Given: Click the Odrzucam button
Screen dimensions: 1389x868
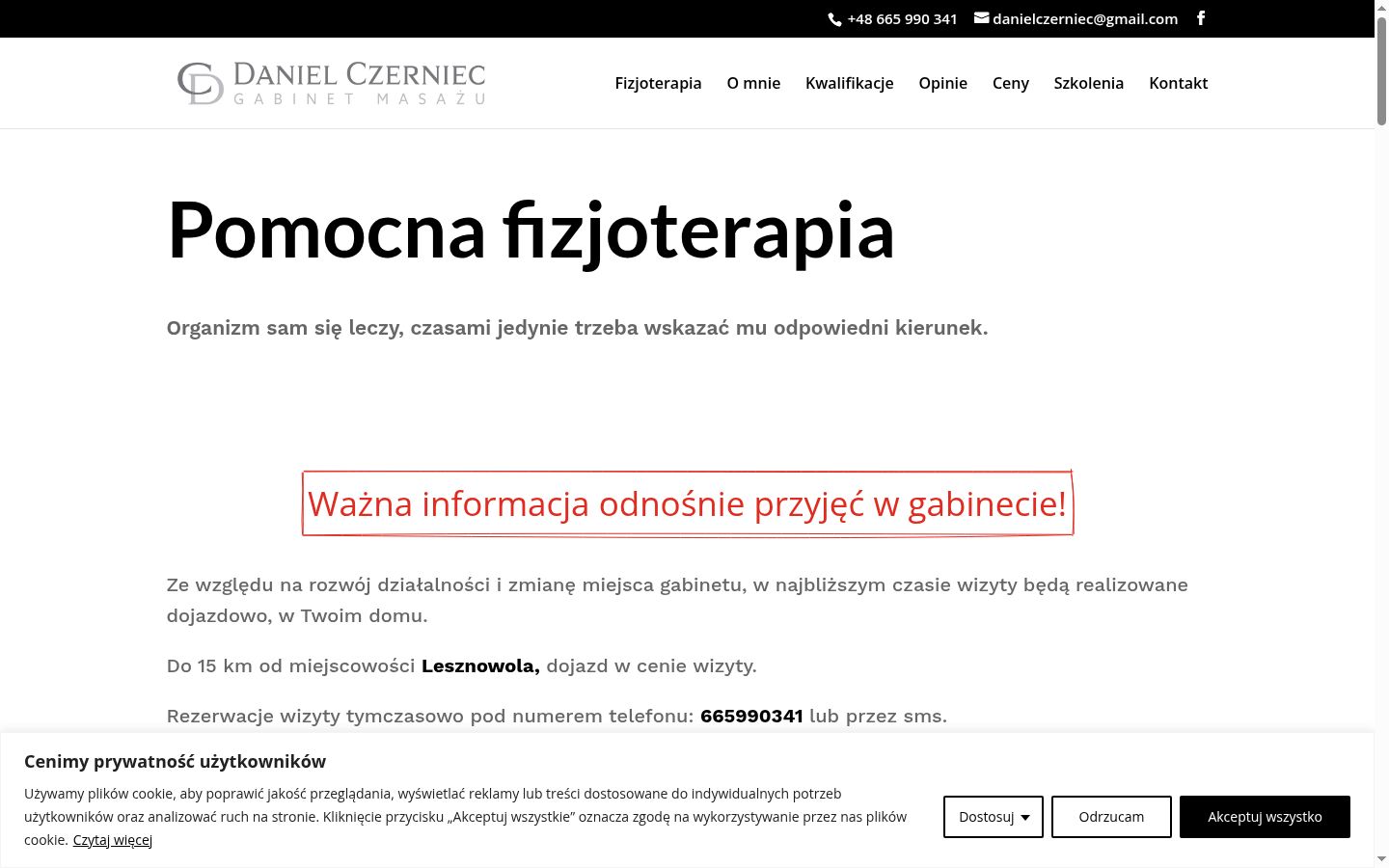Looking at the screenshot, I should click(x=1111, y=817).
